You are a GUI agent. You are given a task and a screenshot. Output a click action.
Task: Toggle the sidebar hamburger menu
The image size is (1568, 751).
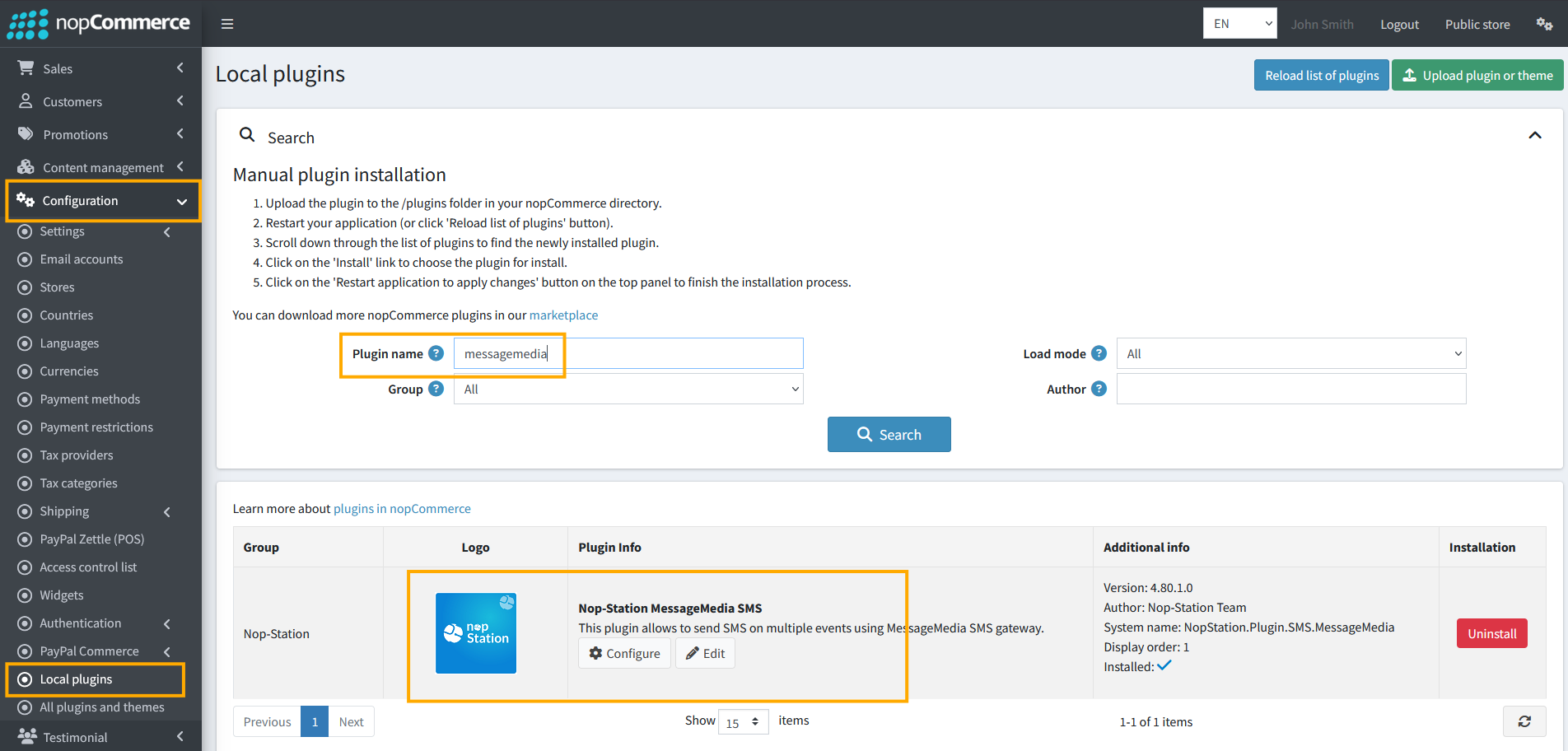[x=227, y=24]
